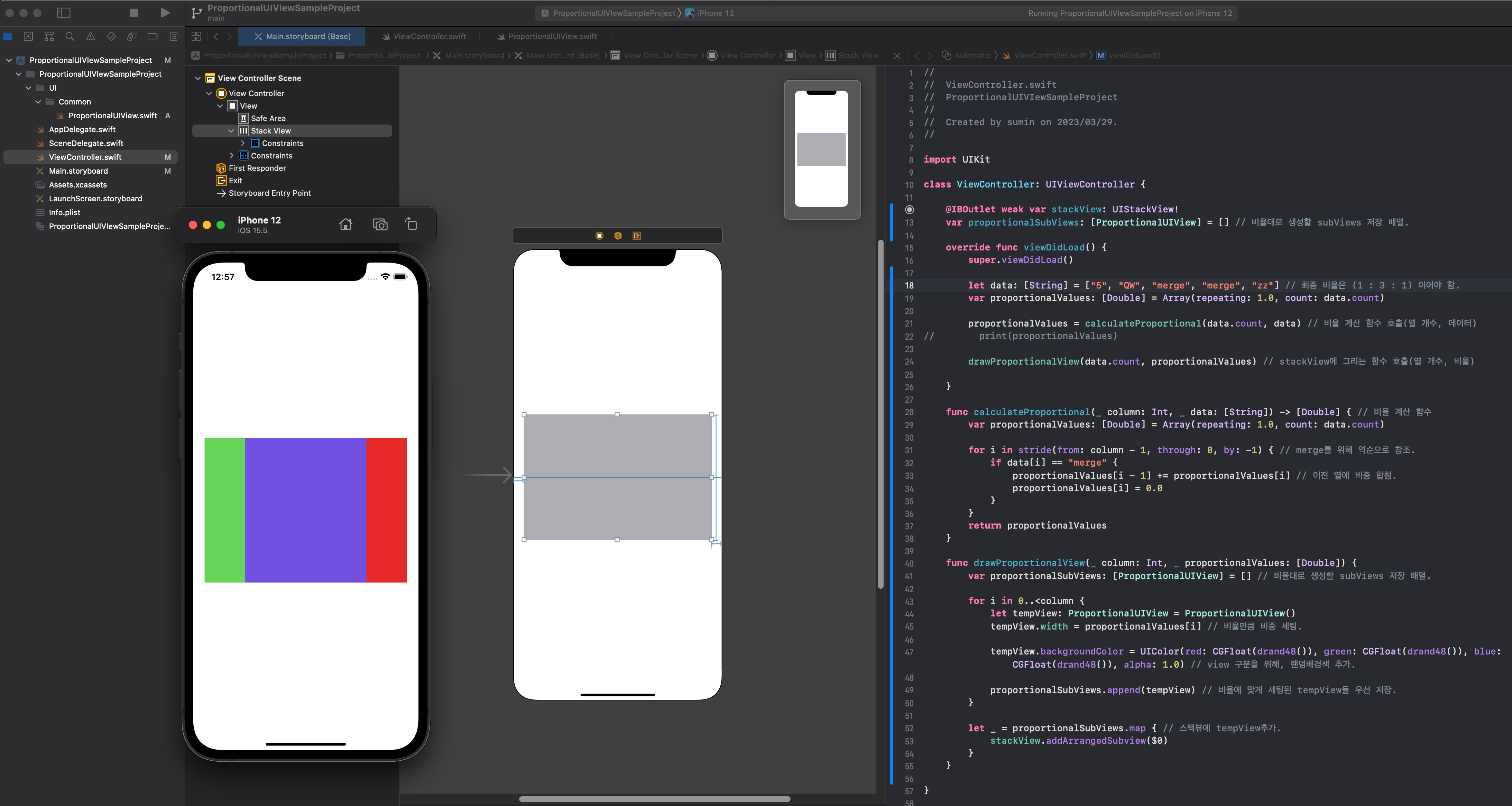Collapse the Stack View outline item
Image resolution: width=1512 pixels, height=806 pixels.
coord(231,131)
